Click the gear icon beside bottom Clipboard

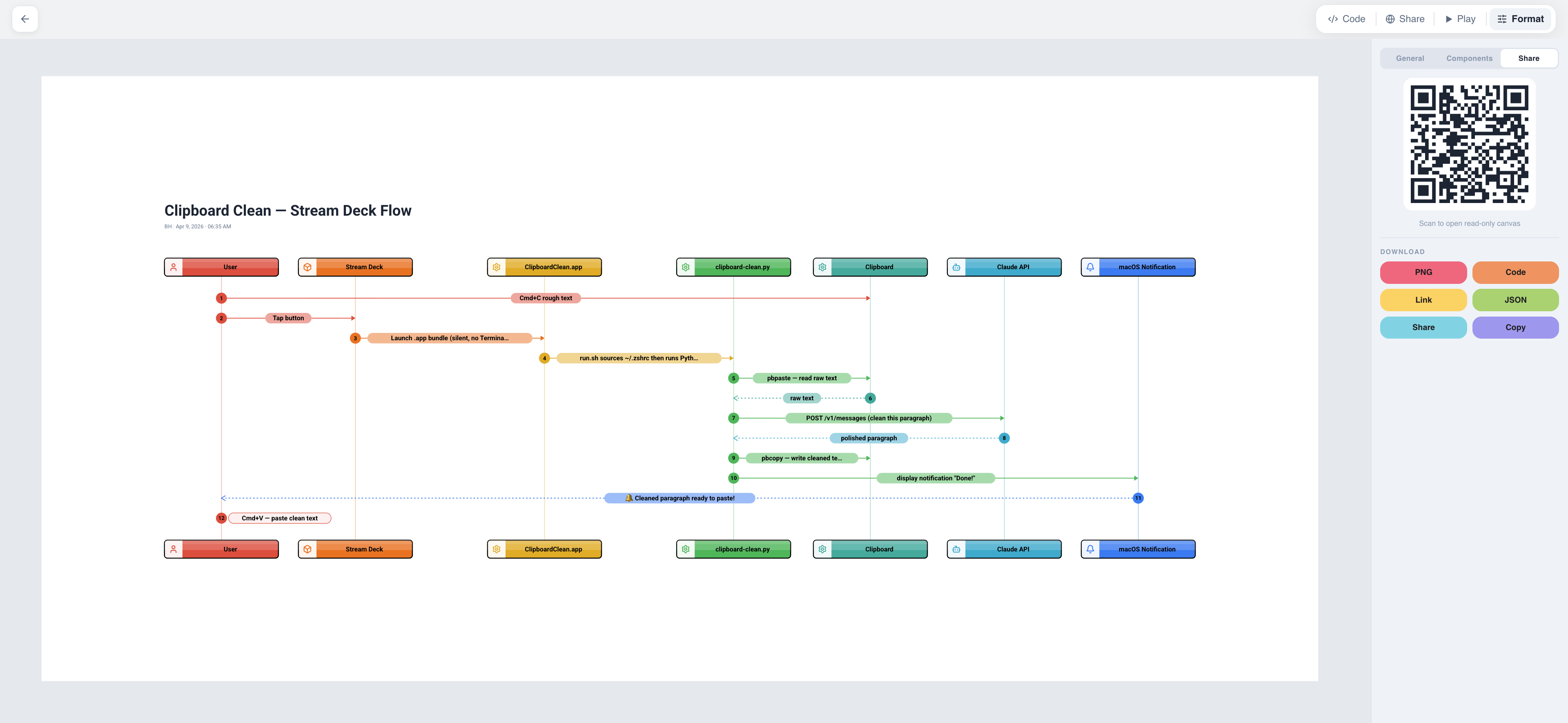coord(822,549)
